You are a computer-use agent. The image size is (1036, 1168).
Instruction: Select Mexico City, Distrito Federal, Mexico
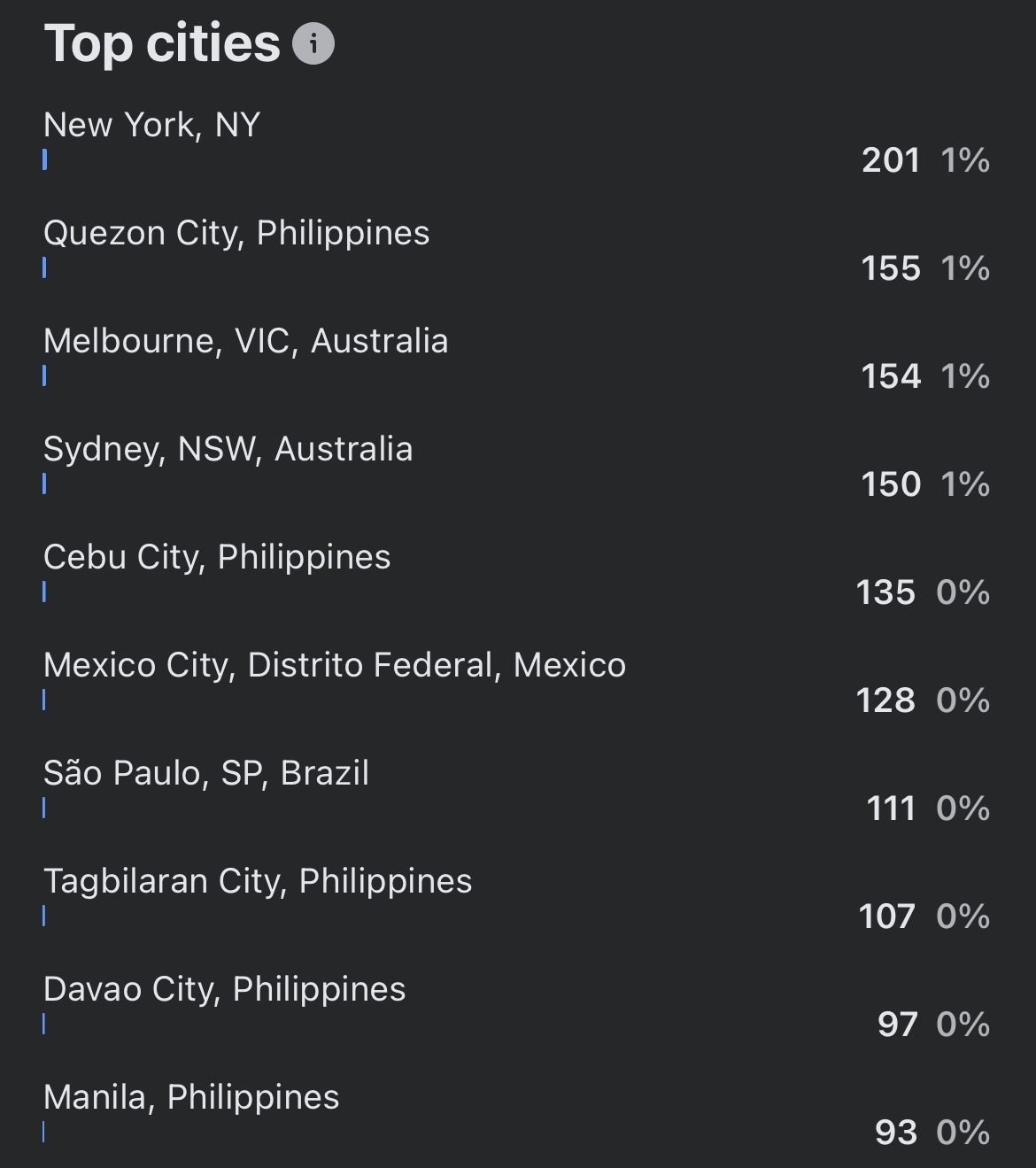(x=335, y=665)
